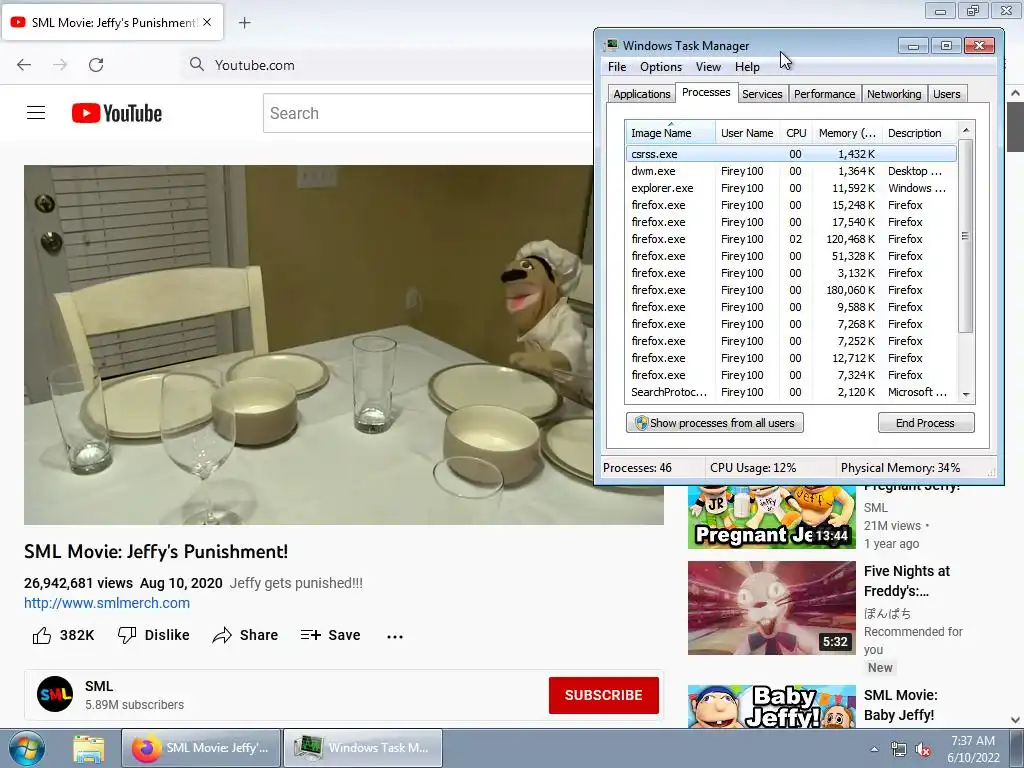
Task: Click the magnifier icon in the address bar
Action: pyautogui.click(x=197, y=64)
